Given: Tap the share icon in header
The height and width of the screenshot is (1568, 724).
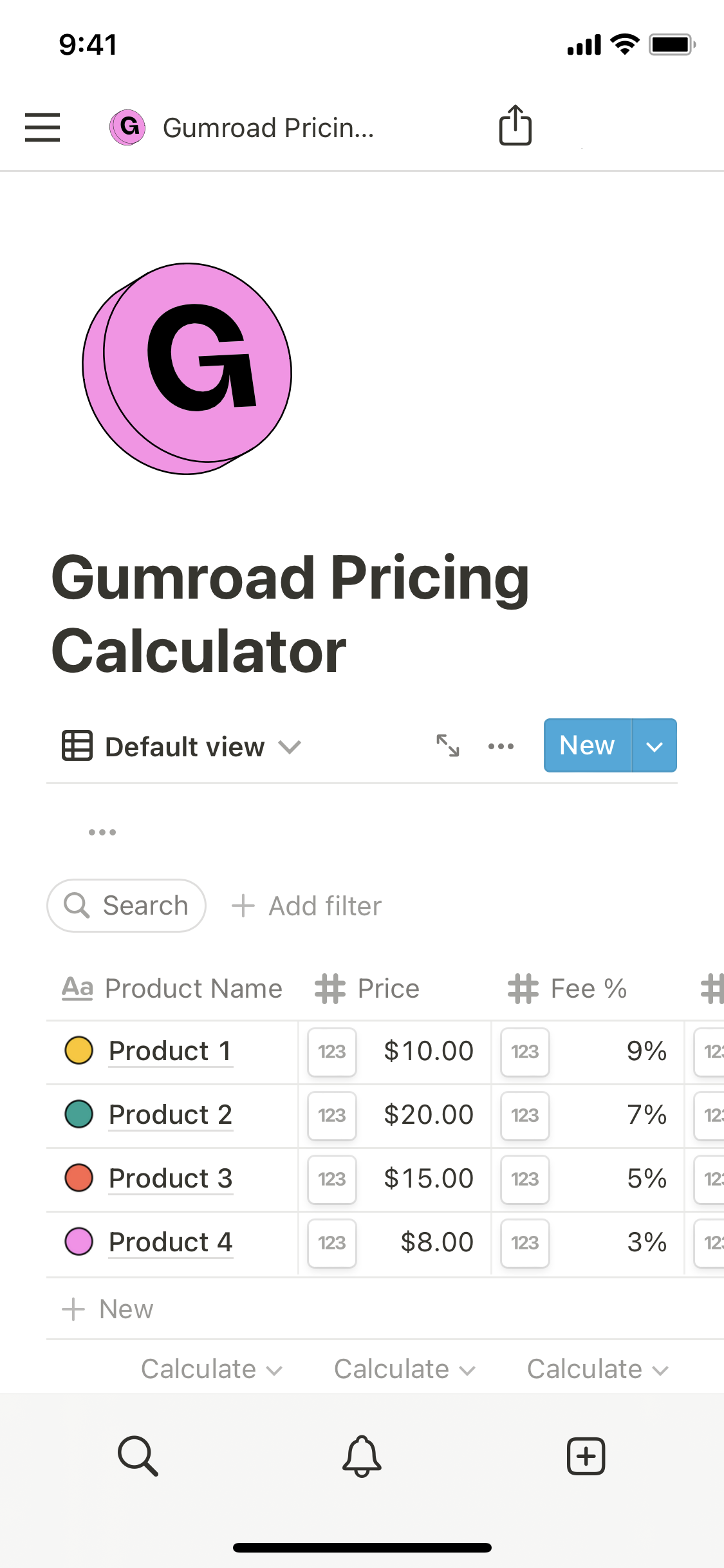Looking at the screenshot, I should (x=515, y=126).
